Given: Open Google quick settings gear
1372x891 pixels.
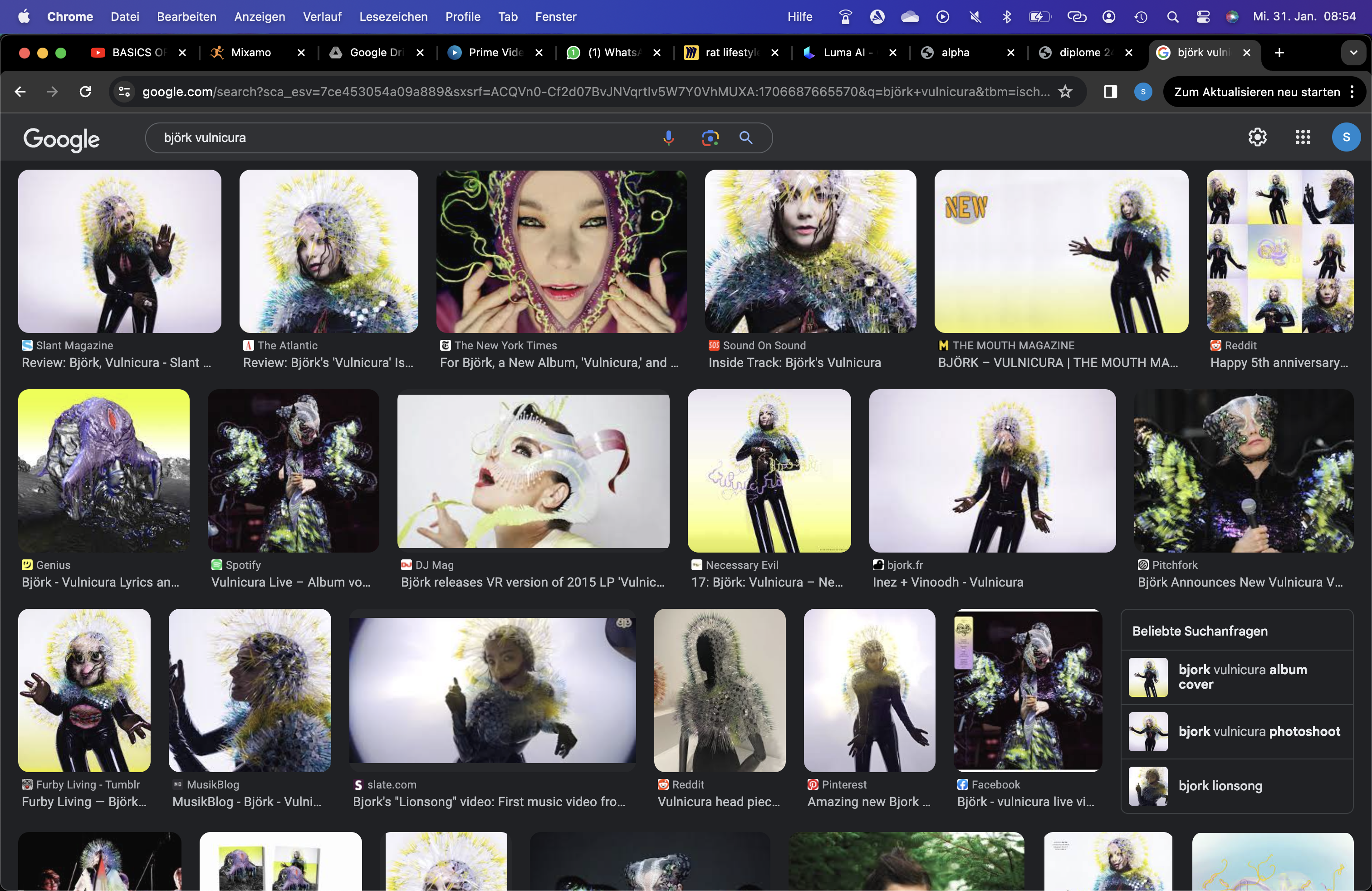Looking at the screenshot, I should click(1257, 137).
